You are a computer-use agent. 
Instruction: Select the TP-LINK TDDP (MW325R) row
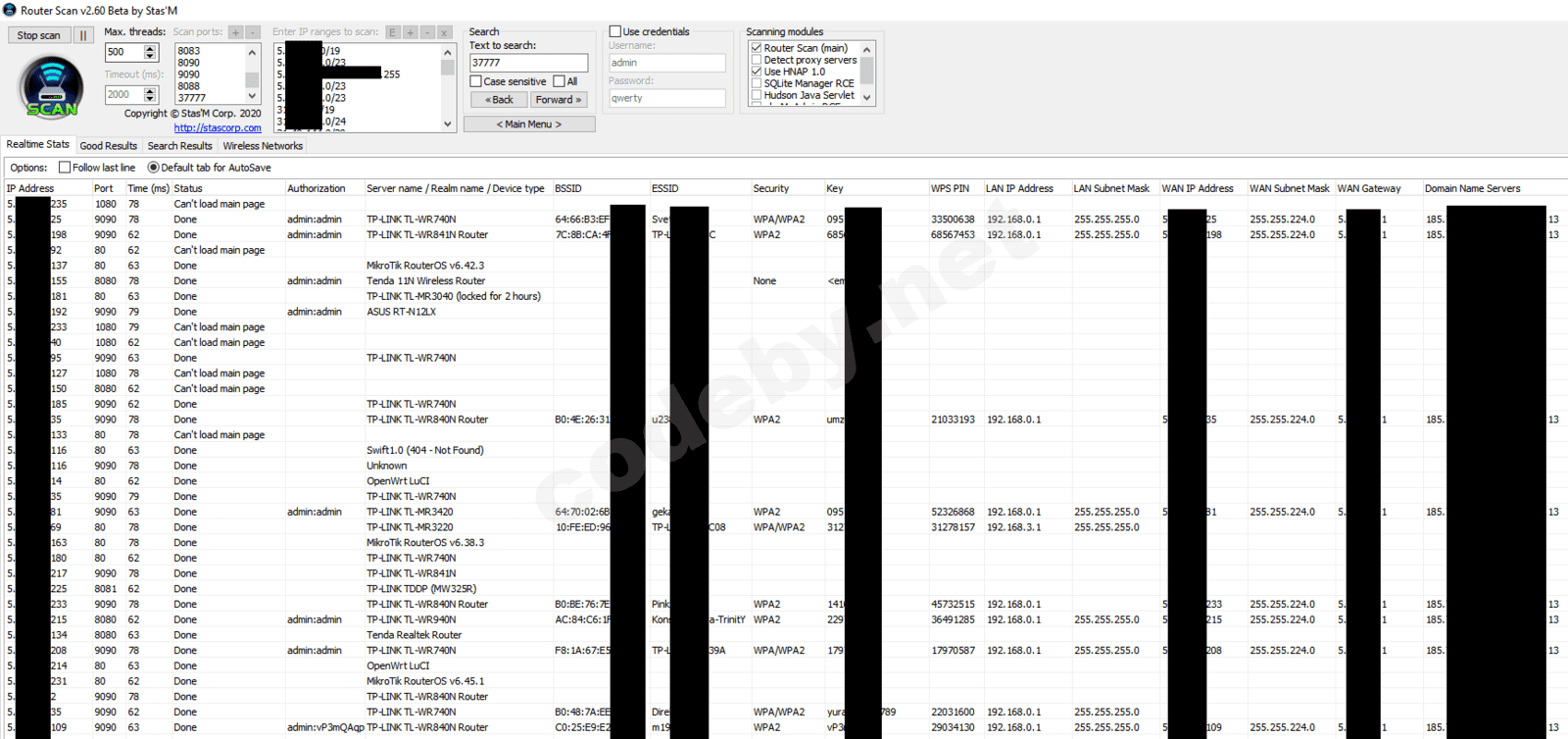point(784,589)
